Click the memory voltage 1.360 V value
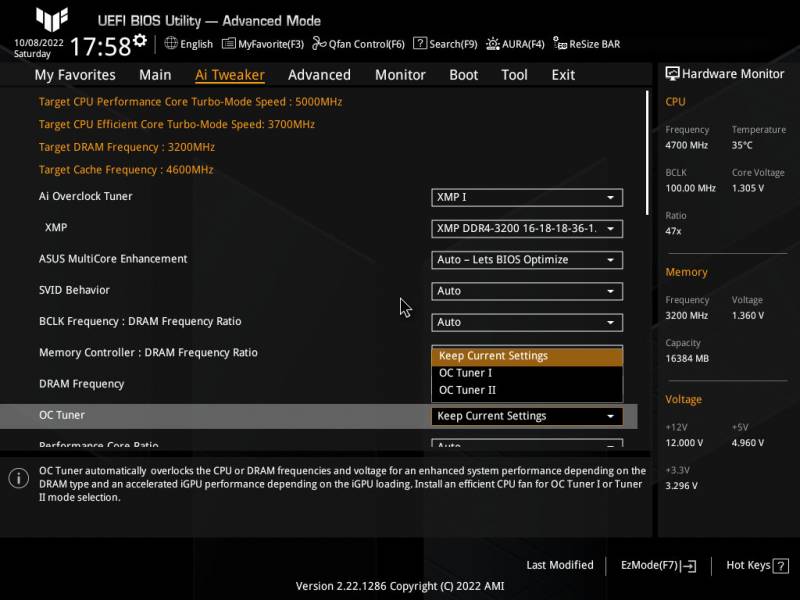Viewport: 800px width, 600px height. point(747,316)
